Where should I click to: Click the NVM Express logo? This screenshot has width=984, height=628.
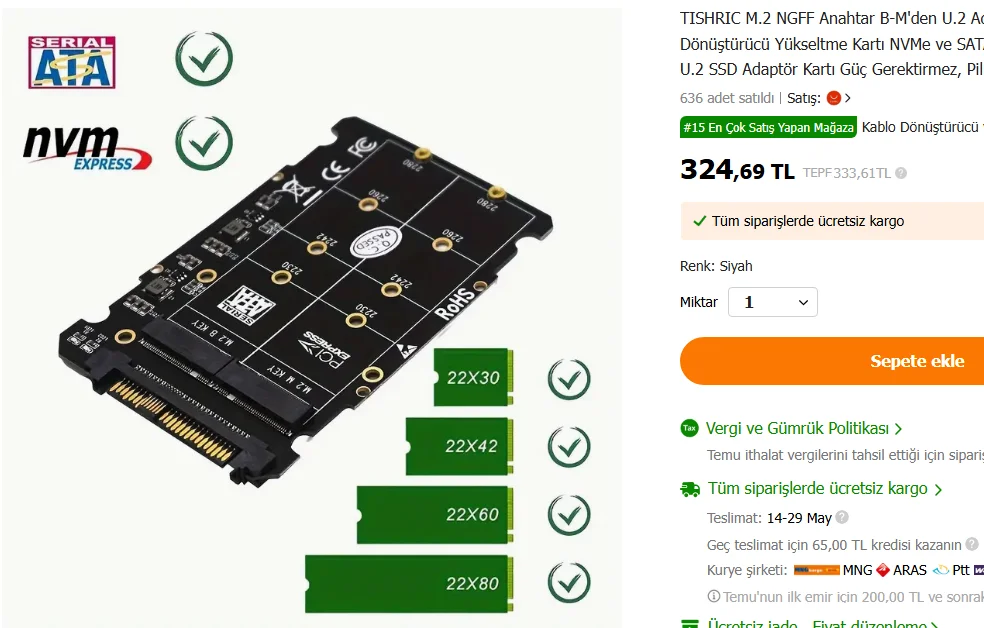tap(87, 147)
